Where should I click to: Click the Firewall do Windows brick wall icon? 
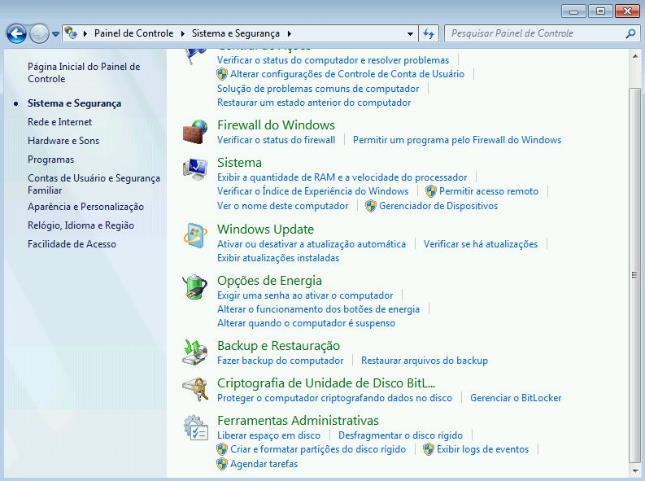195,132
